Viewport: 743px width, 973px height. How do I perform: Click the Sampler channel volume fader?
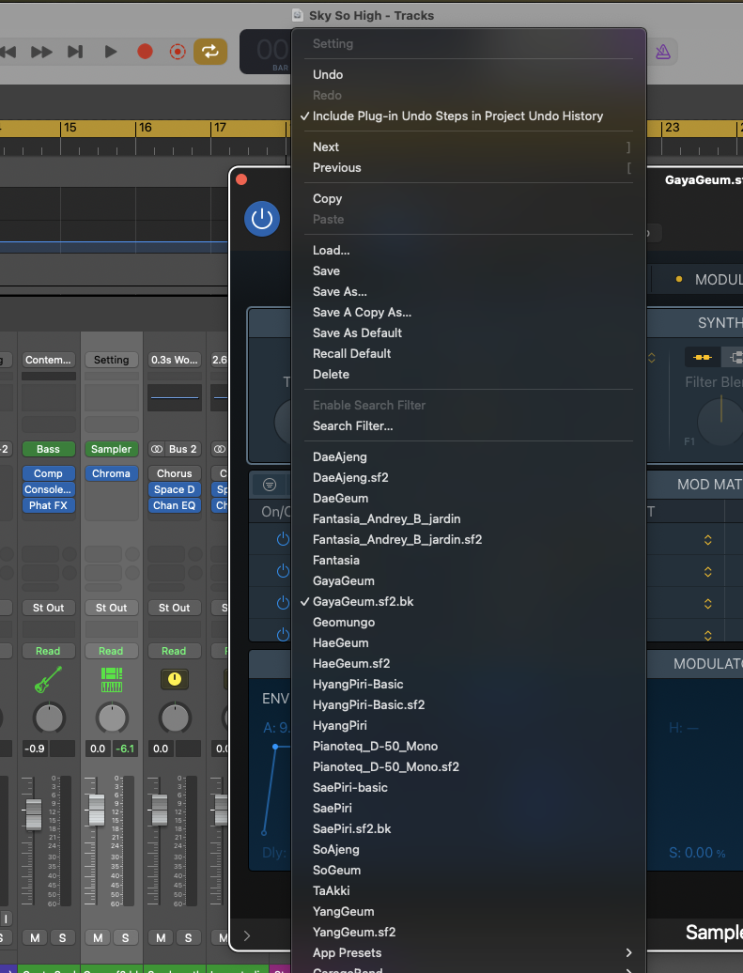click(96, 810)
